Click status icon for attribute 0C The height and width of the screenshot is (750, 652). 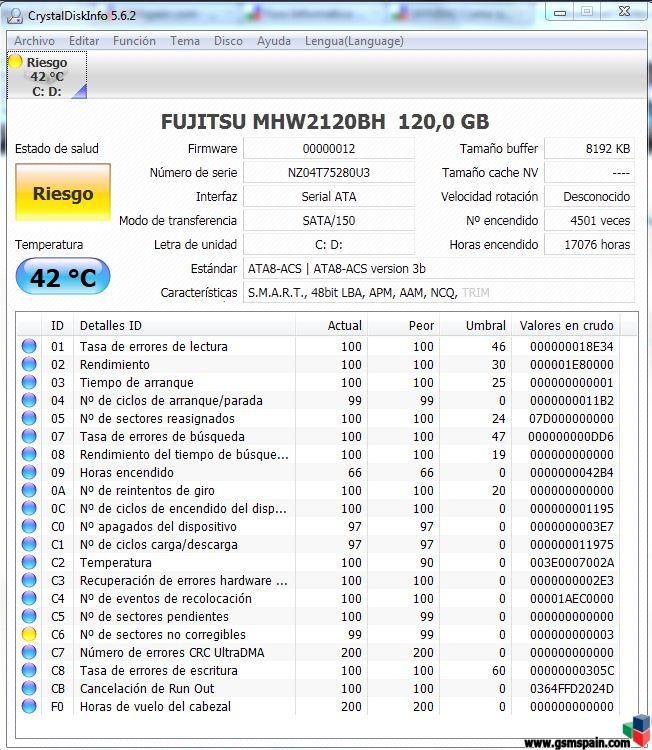click(x=29, y=508)
